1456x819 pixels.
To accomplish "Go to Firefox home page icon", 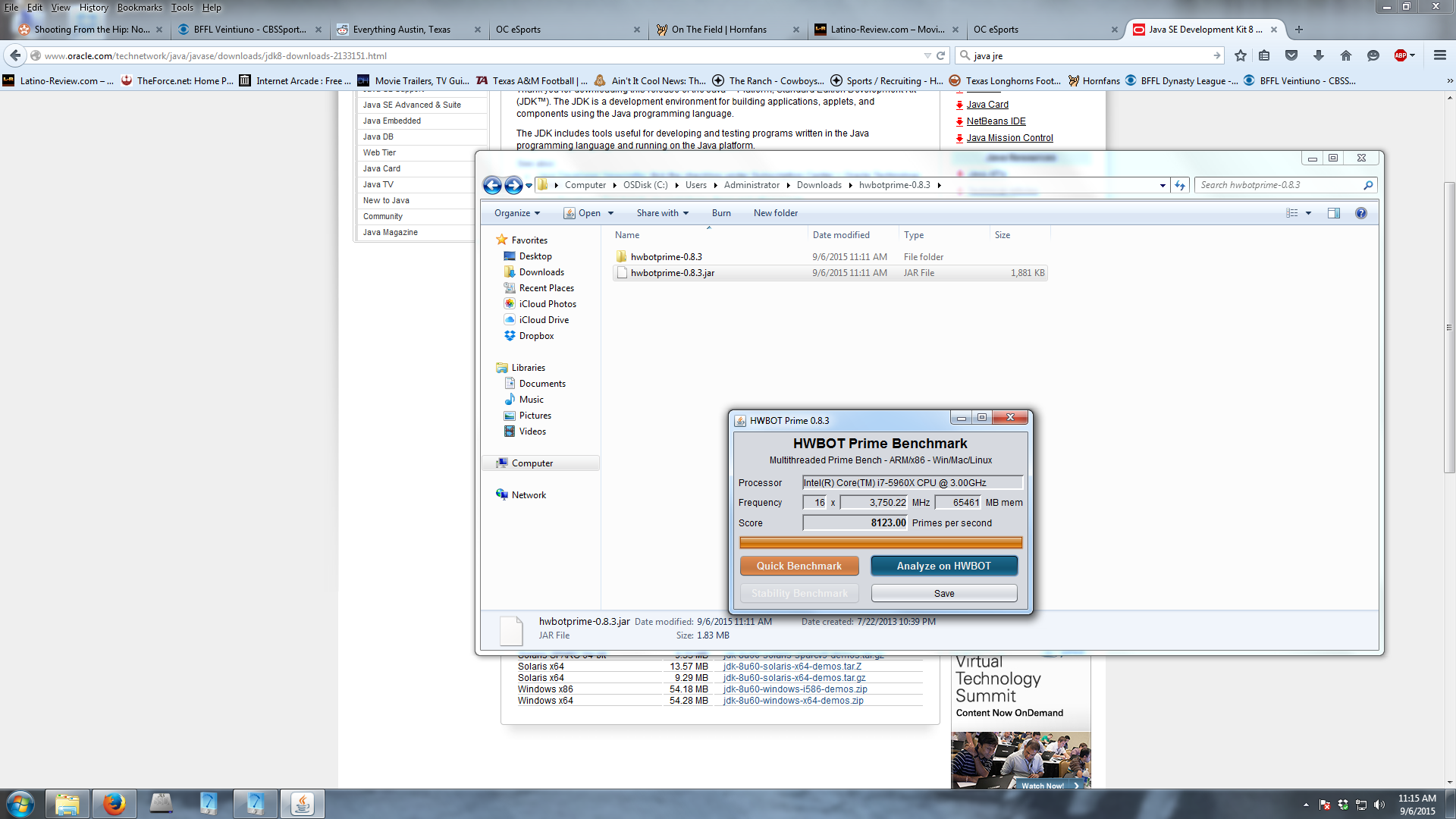I will [x=1346, y=55].
